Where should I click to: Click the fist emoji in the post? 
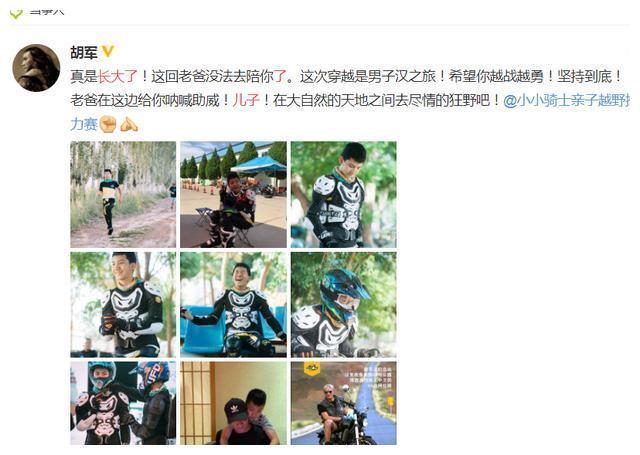108,124
